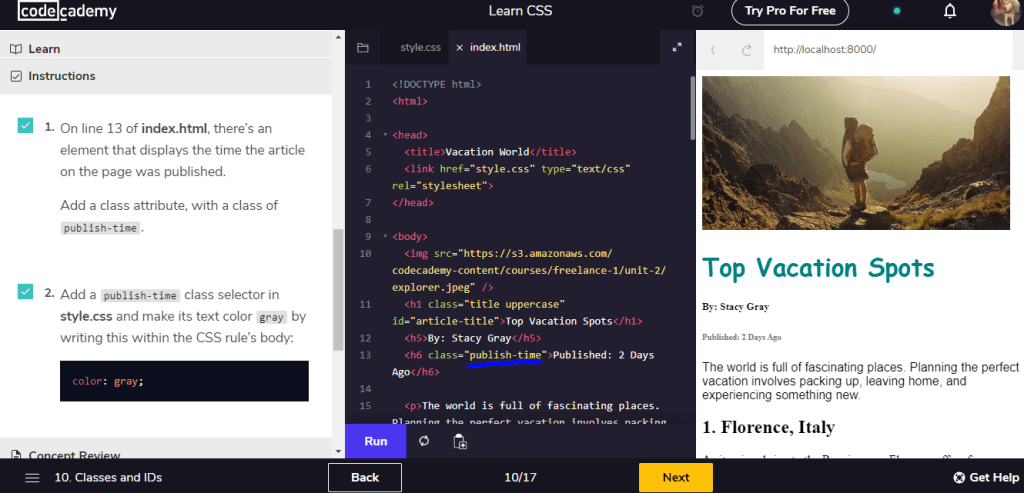Click the copy to clipboard icon
Viewport: 1024px width, 493px height.
tap(460, 441)
